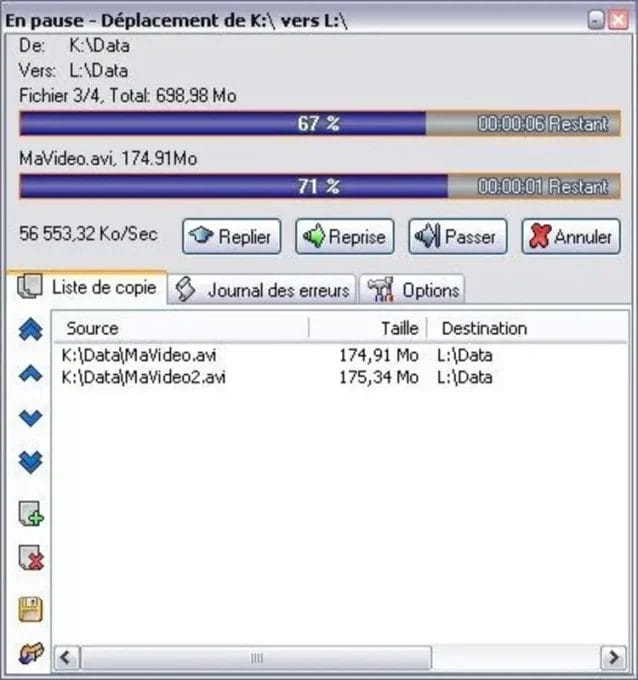Cancel the transfer with Annuler
The width and height of the screenshot is (638, 680).
click(572, 237)
